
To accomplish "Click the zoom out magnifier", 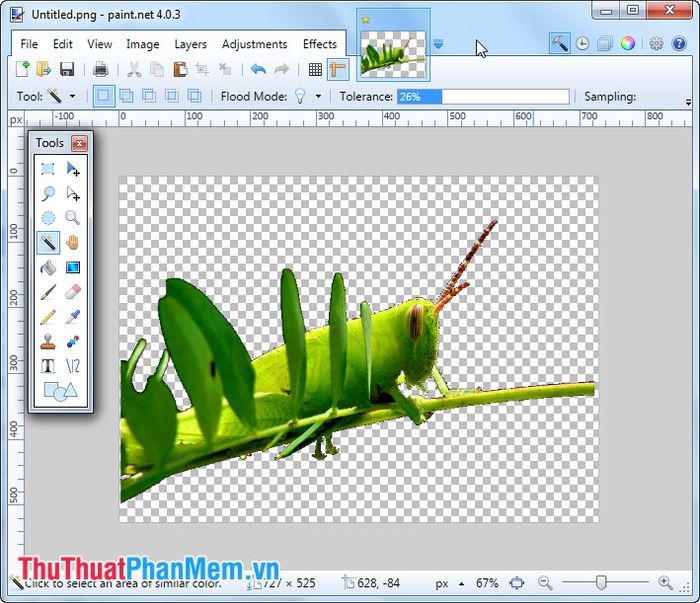I will [545, 583].
